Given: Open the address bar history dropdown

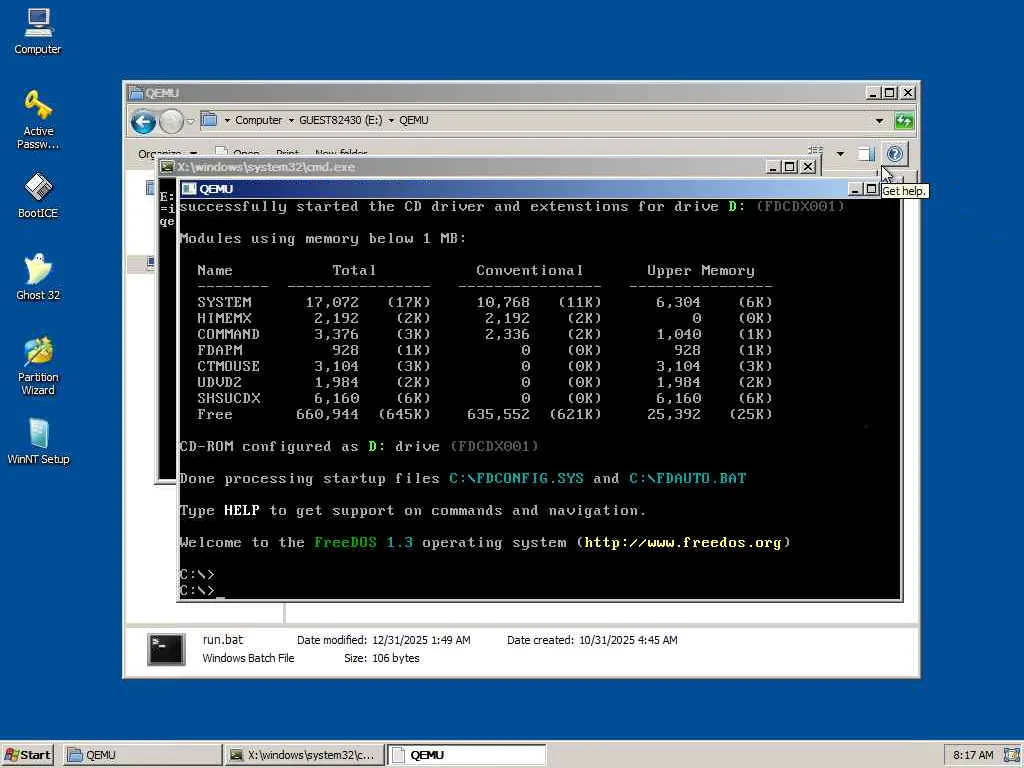Looking at the screenshot, I should click(x=879, y=121).
